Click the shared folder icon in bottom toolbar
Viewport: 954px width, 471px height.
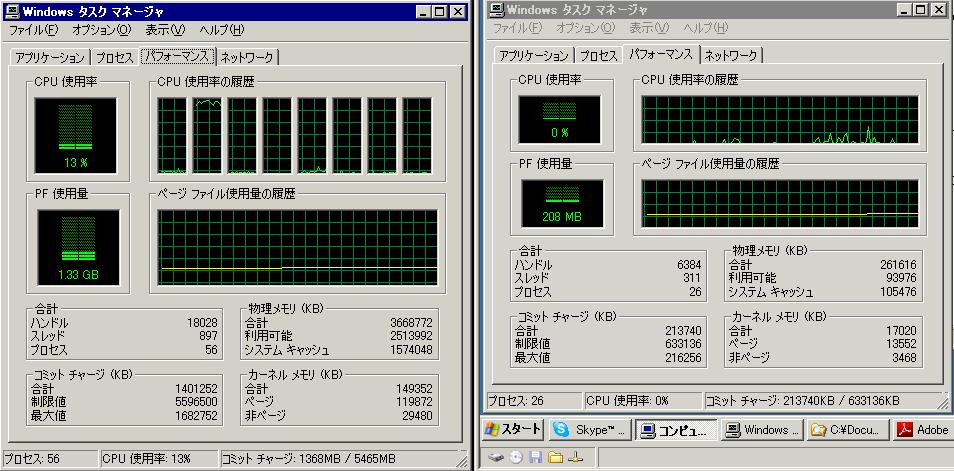coord(555,457)
